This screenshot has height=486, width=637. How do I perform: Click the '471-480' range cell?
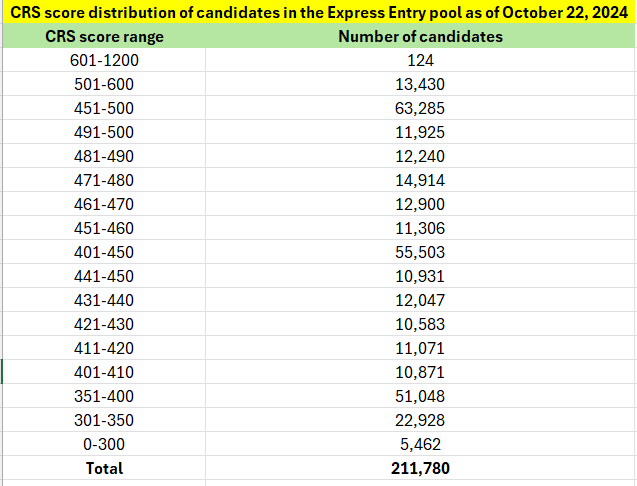(x=104, y=180)
